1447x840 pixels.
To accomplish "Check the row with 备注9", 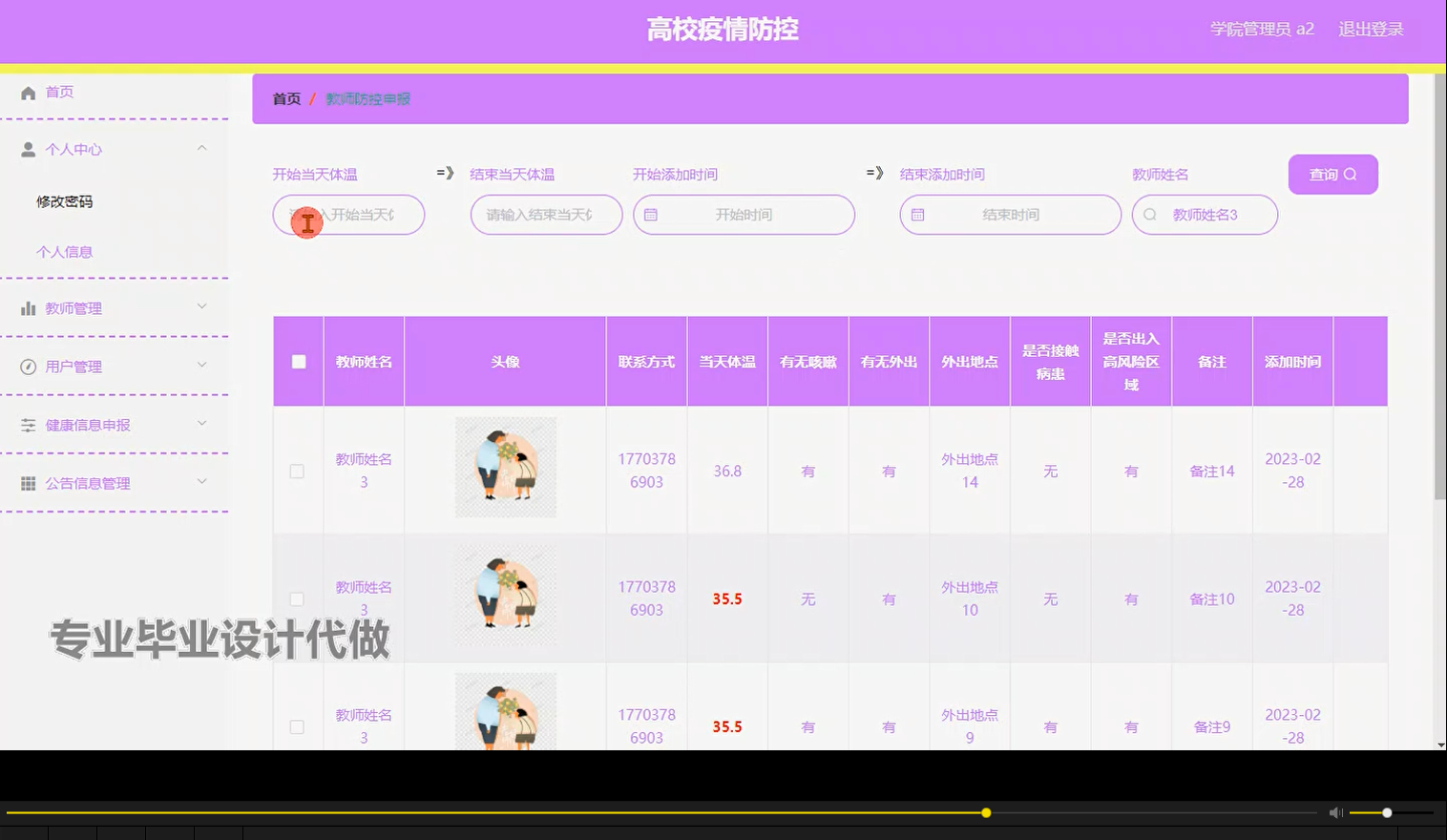I will 297,727.
